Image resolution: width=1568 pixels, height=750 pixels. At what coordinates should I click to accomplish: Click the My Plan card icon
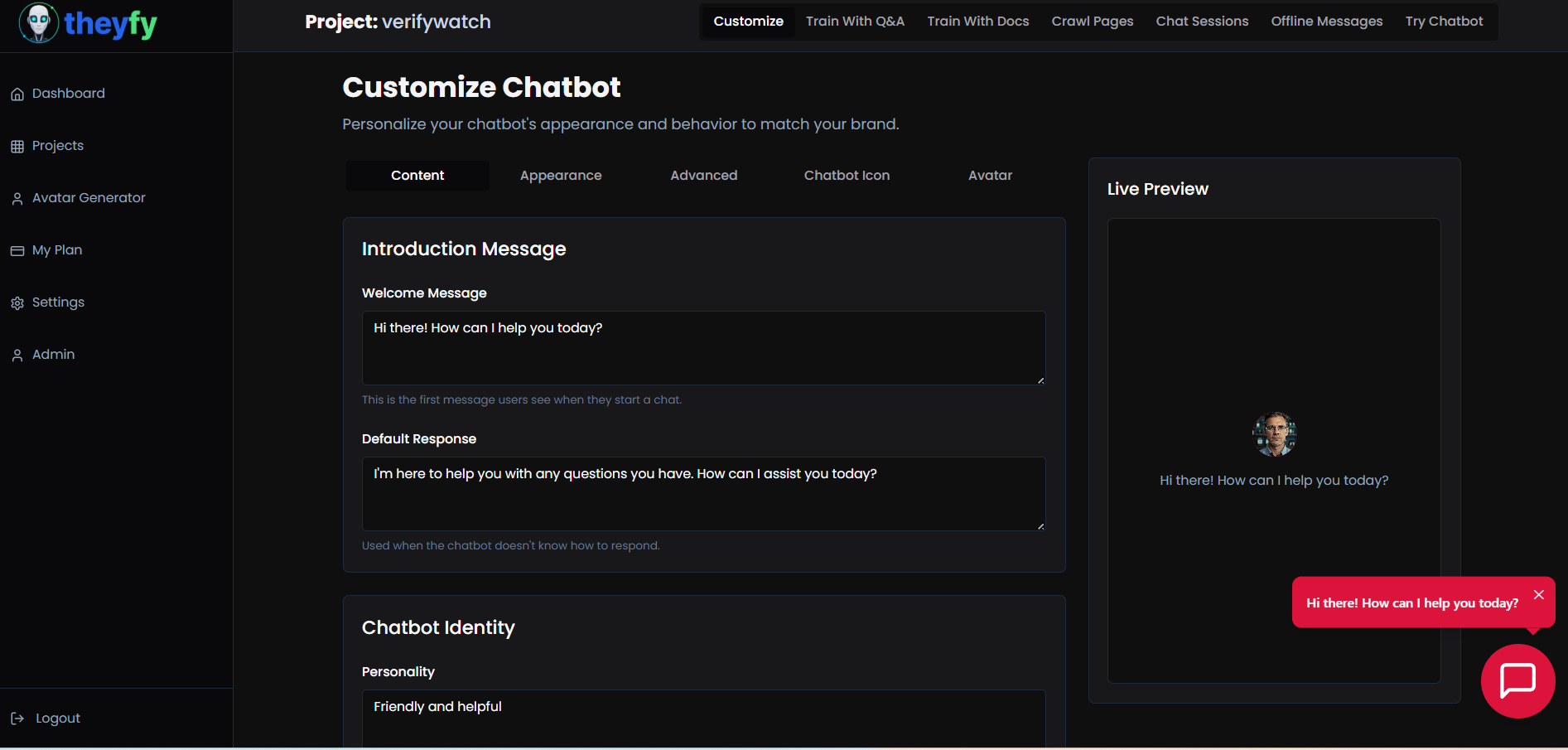point(17,250)
